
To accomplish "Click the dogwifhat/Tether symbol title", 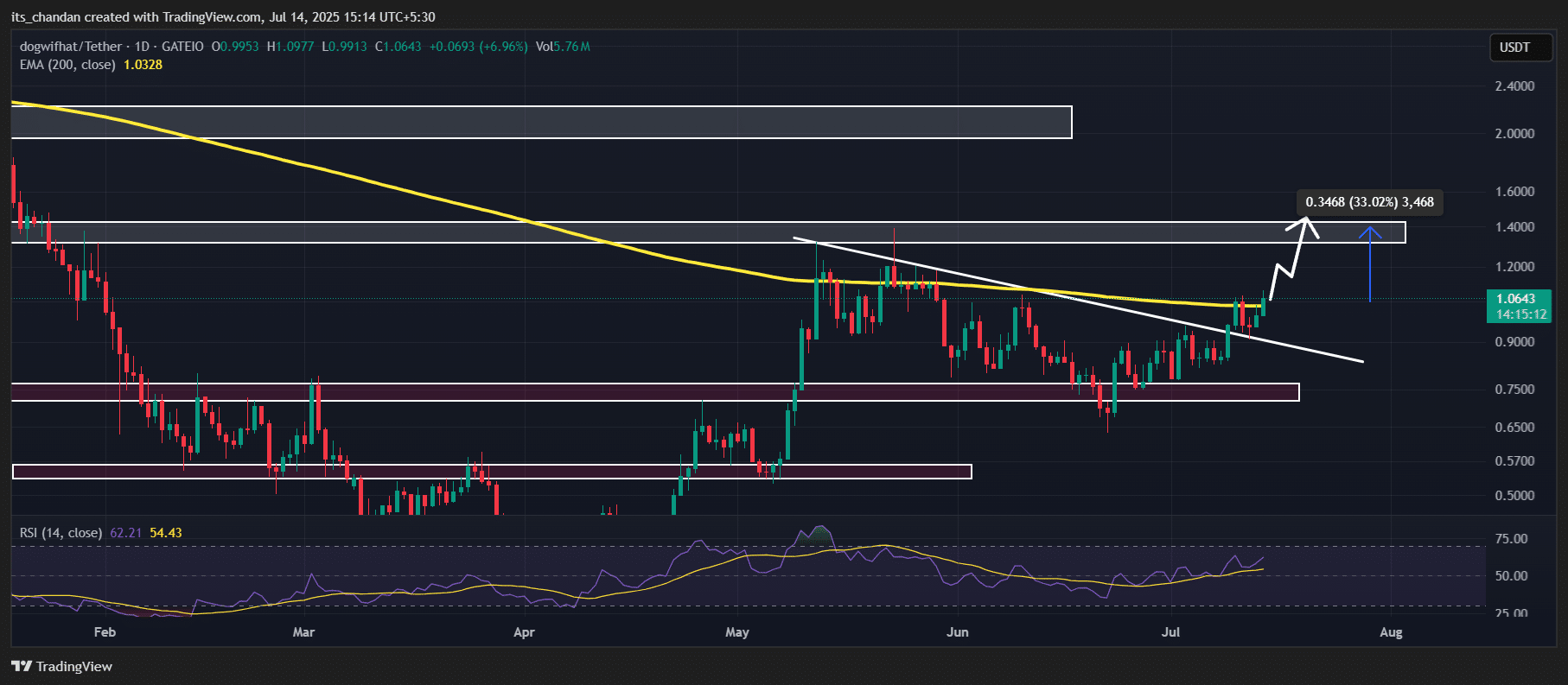I will pyautogui.click(x=71, y=47).
